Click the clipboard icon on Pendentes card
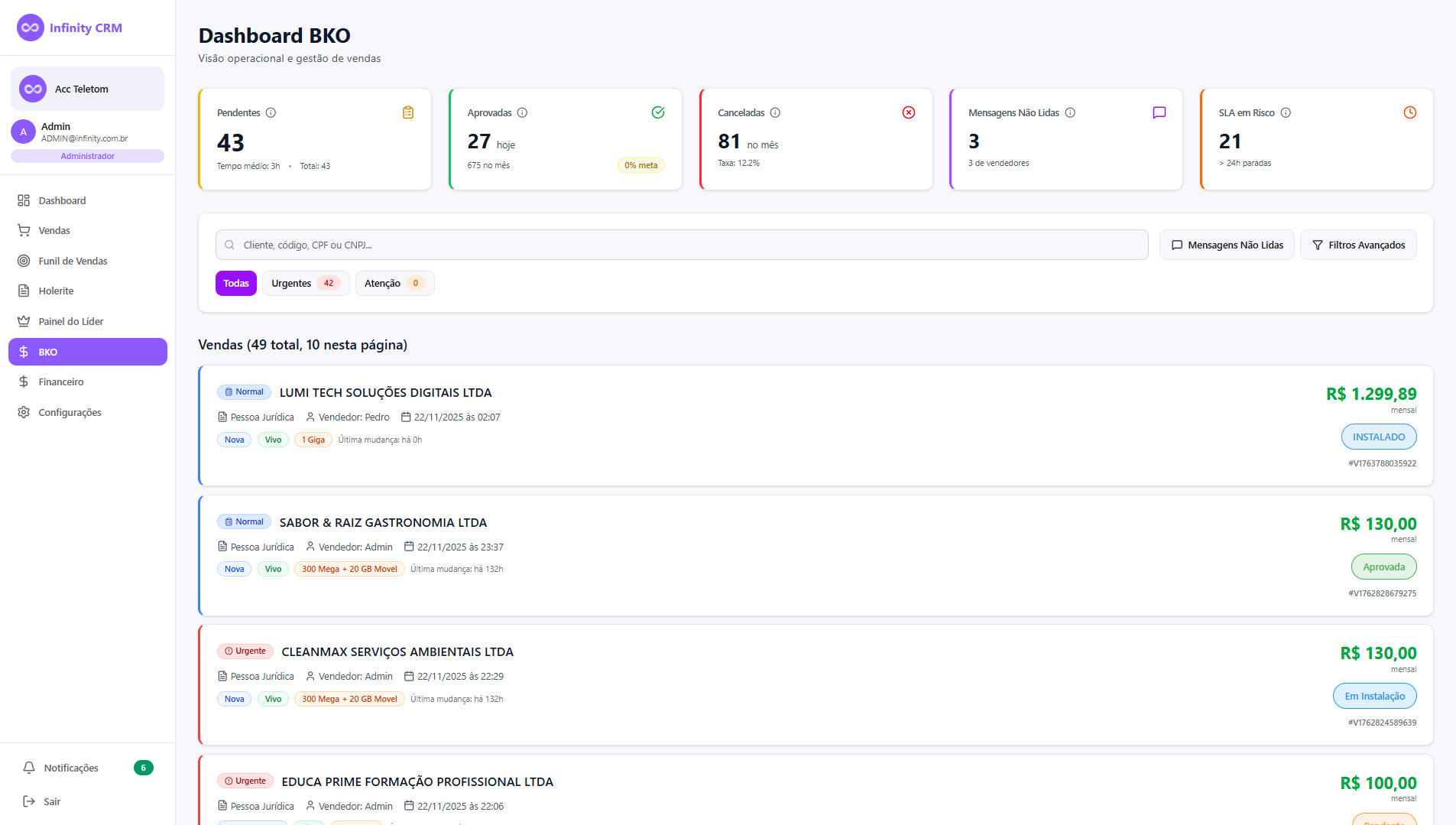The width and height of the screenshot is (1456, 825). [408, 113]
